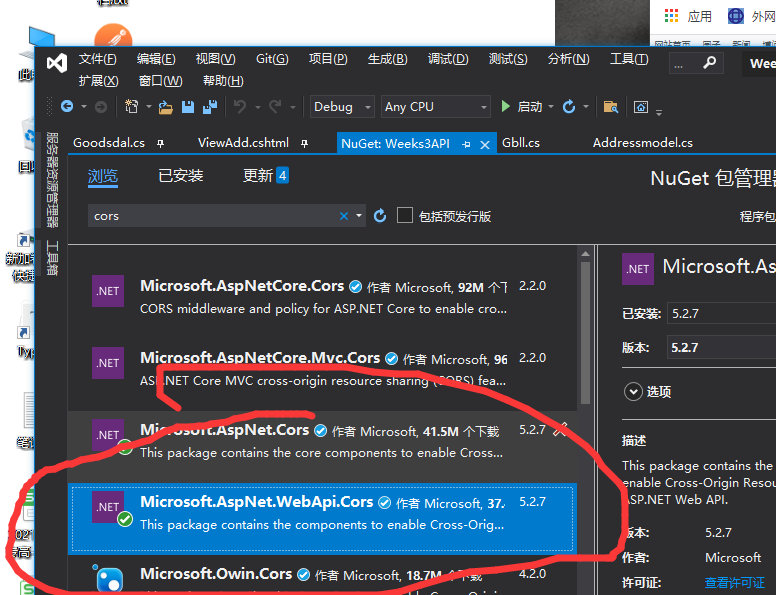Screen dimensions: 776x595
Task: Open the version 5.2.7 combo box
Action: point(722,347)
